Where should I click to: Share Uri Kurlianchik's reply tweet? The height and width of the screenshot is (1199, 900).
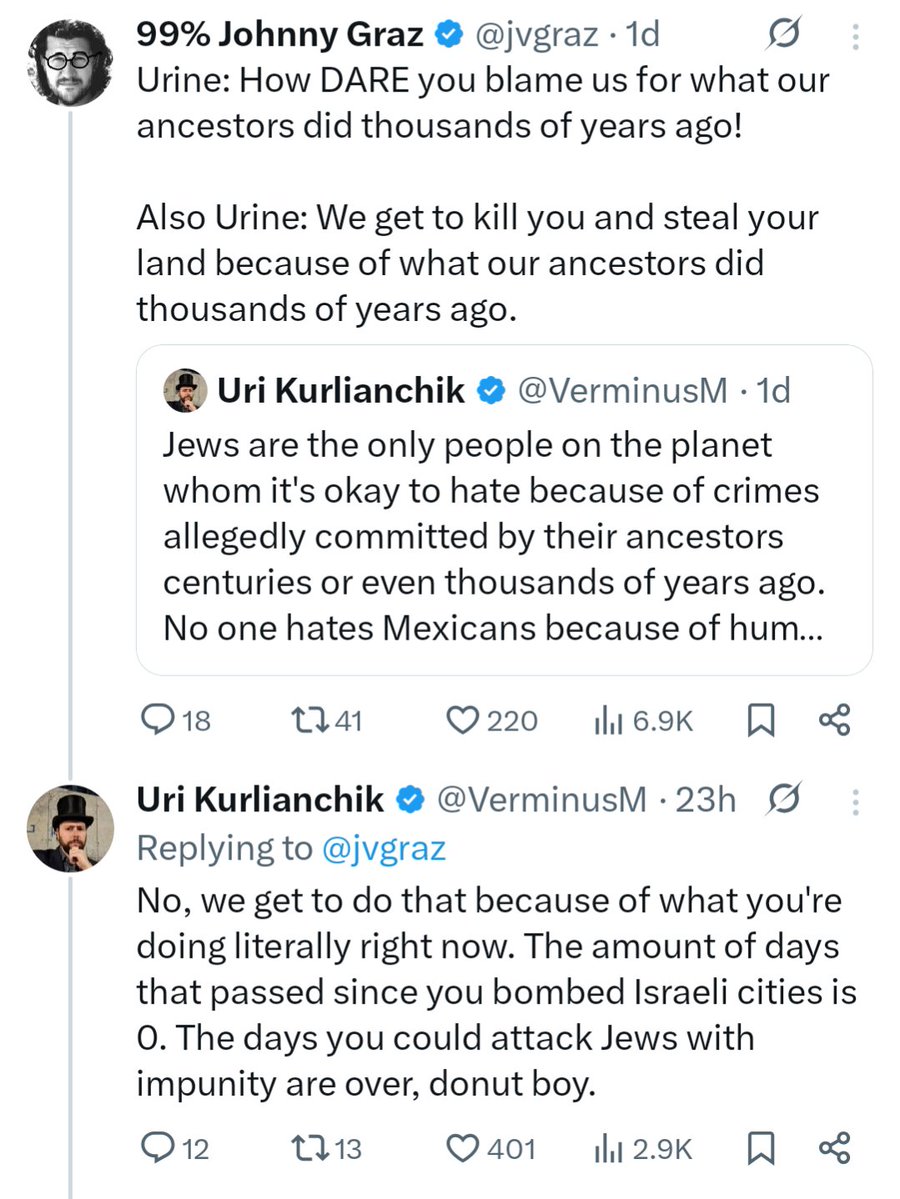(x=834, y=1149)
